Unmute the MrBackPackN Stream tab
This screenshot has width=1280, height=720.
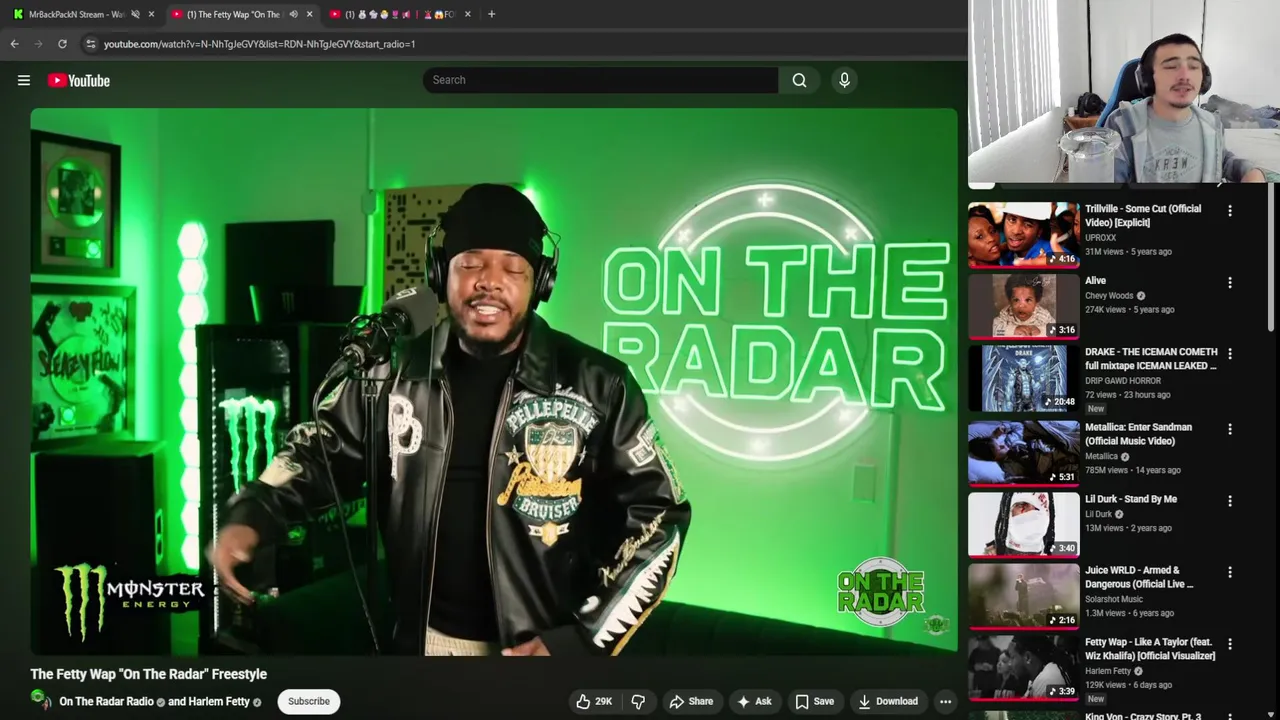point(135,14)
